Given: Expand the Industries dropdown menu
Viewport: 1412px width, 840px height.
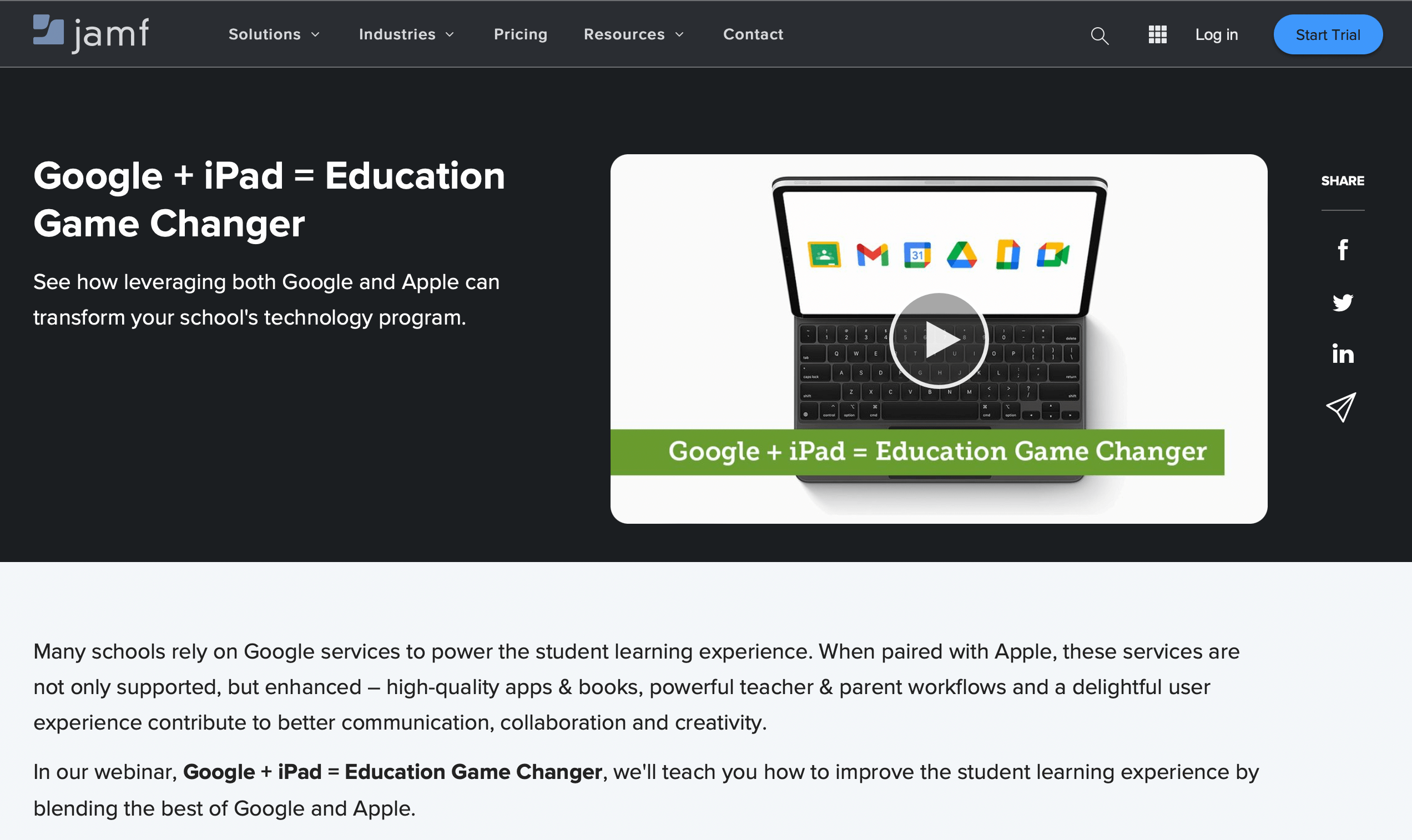Looking at the screenshot, I should point(406,34).
